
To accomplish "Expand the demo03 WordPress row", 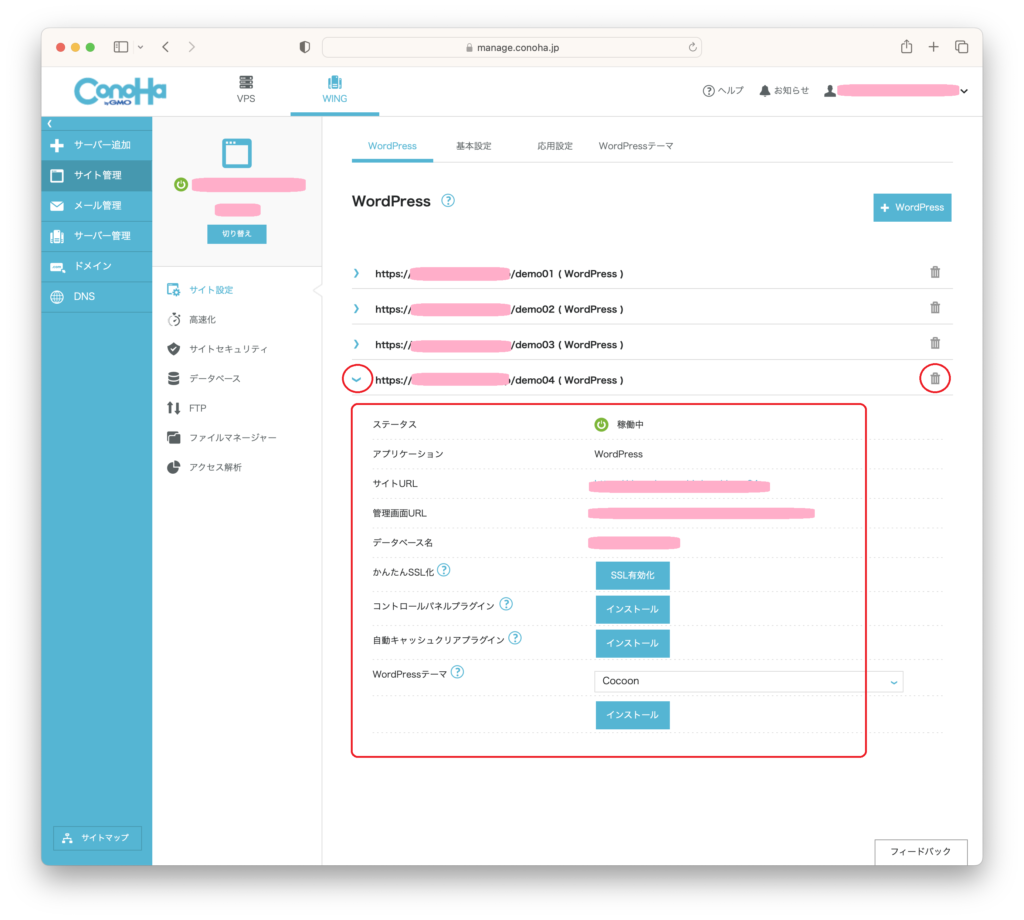I will click(357, 344).
